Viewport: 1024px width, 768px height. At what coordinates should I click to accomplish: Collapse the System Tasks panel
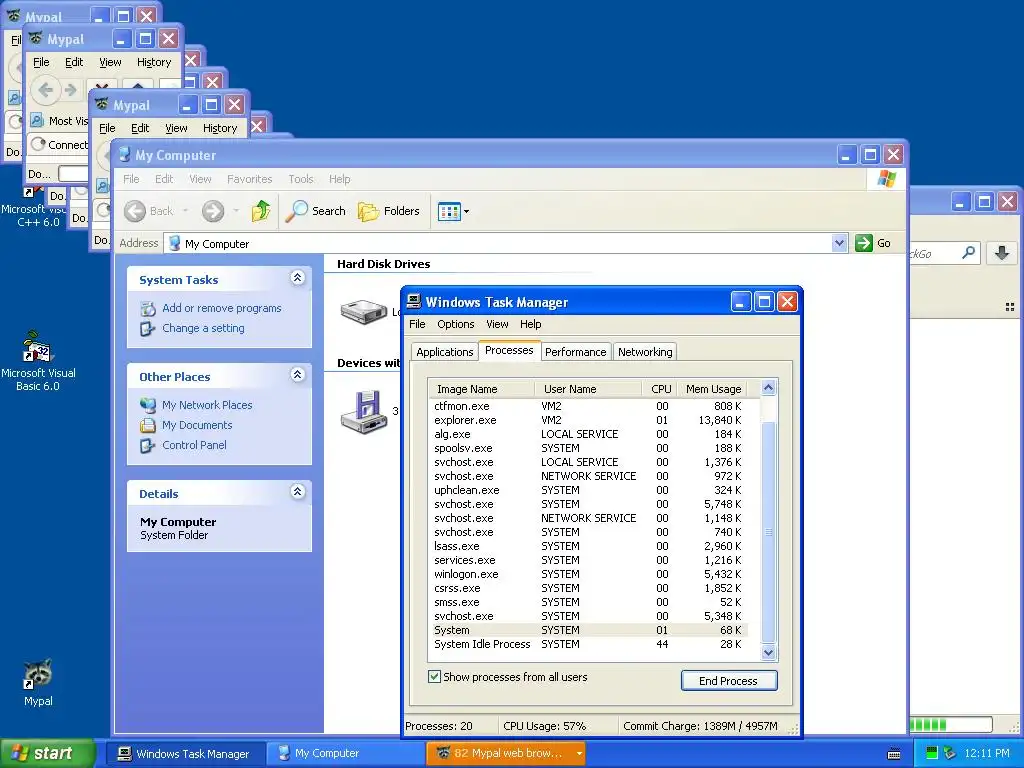pyautogui.click(x=297, y=278)
